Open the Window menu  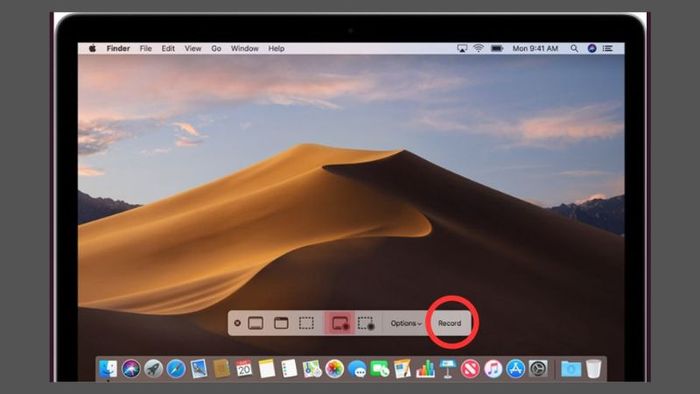click(x=244, y=48)
